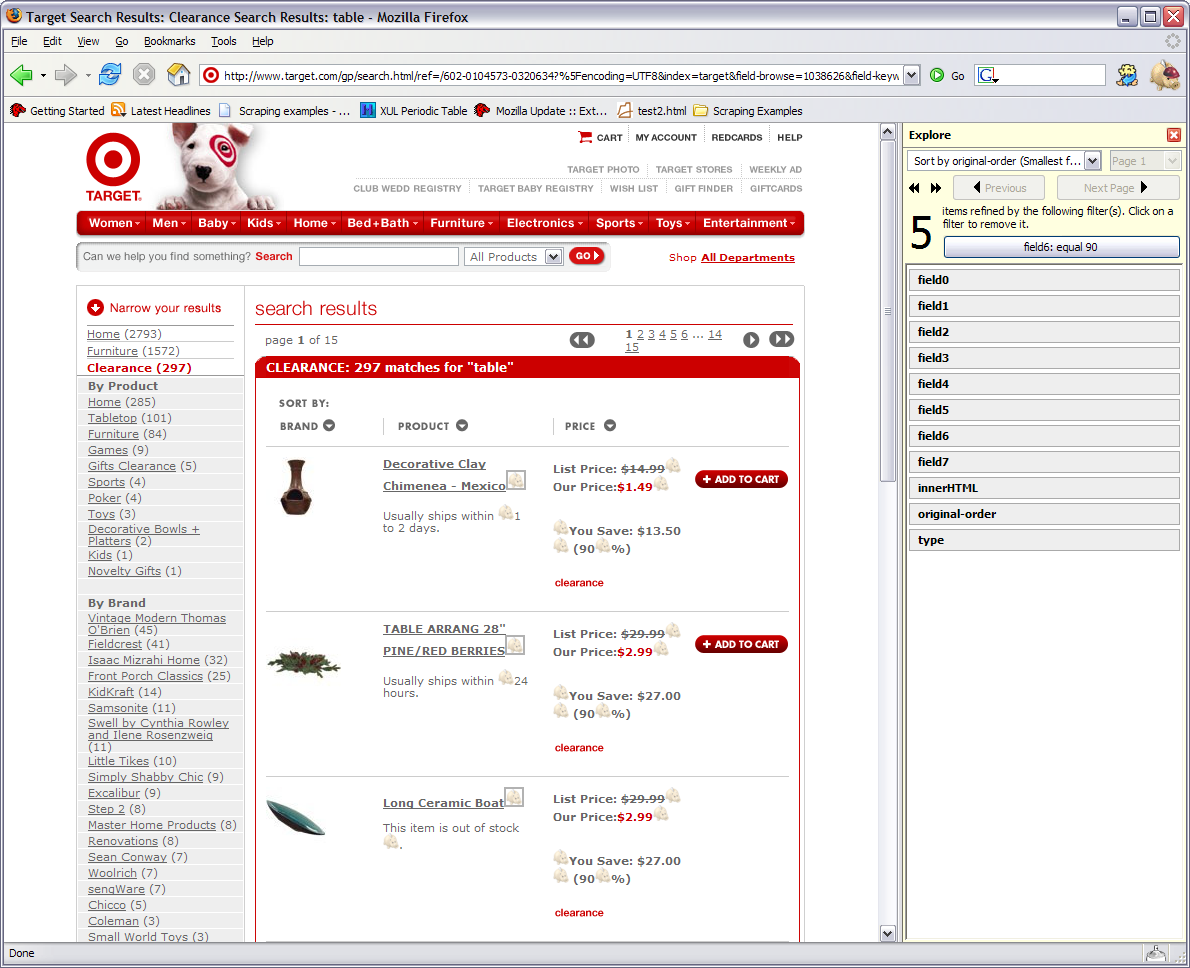Click the red GO search button
The image size is (1190, 968).
click(586, 256)
